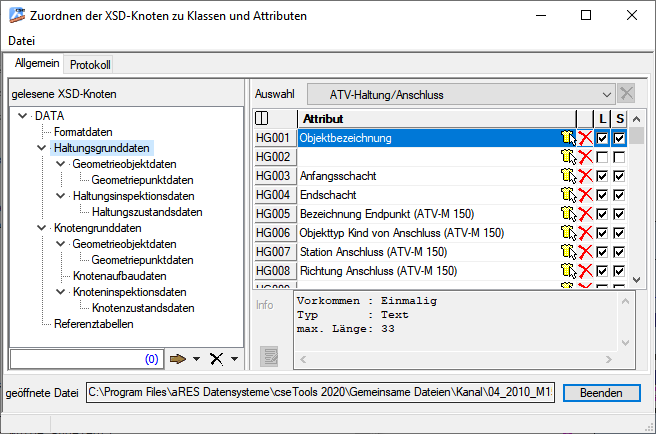The width and height of the screenshot is (656, 434).
Task: Click the assign icon in the Anfangsschacht row
Action: (x=568, y=176)
